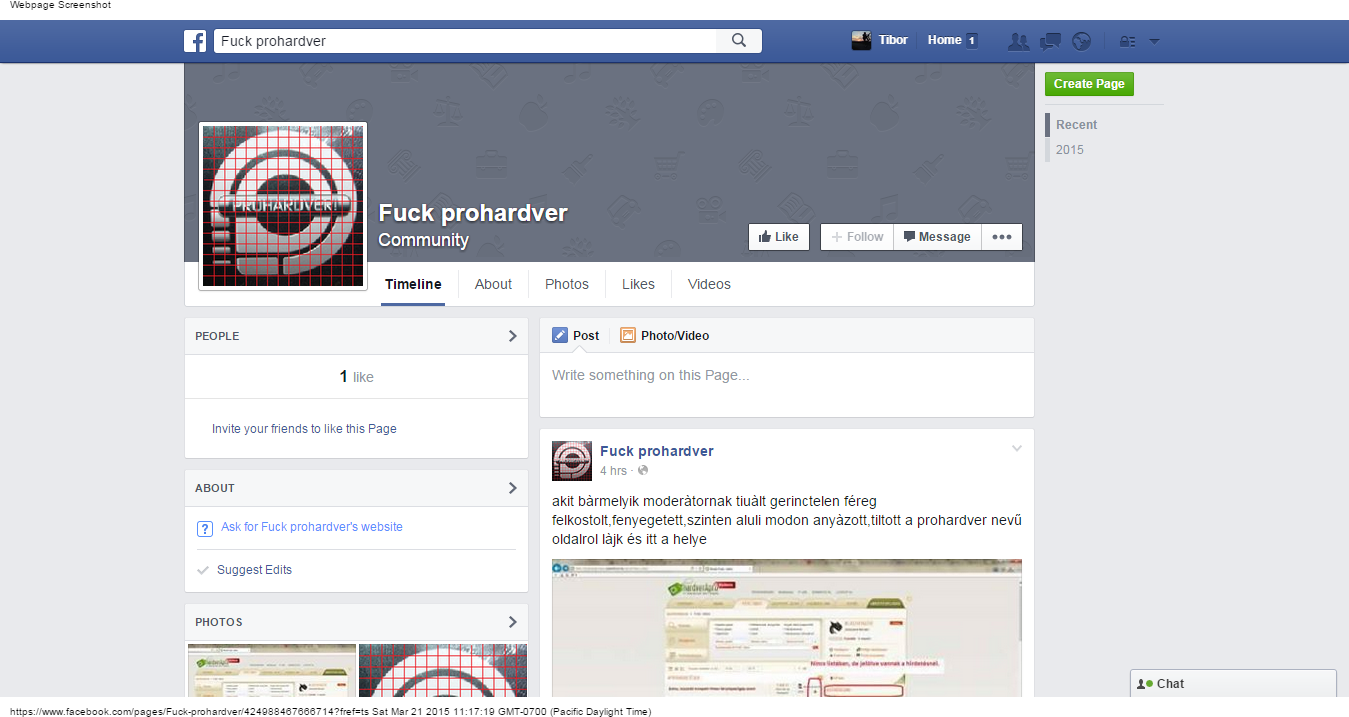
Task: Click the ABOUT section header text
Action: [x=215, y=489]
